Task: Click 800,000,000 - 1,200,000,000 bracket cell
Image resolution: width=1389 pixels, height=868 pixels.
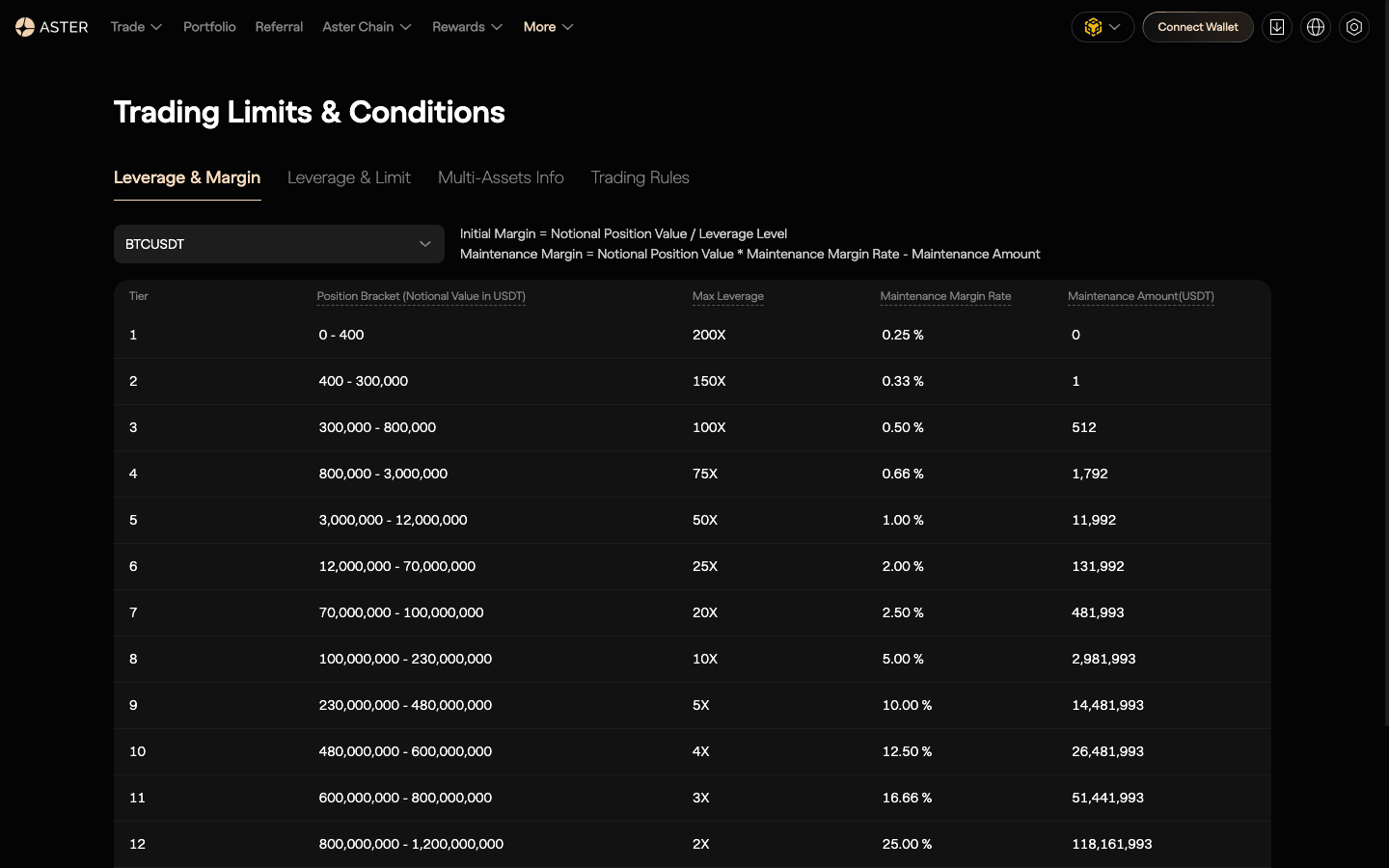Action: (411, 844)
